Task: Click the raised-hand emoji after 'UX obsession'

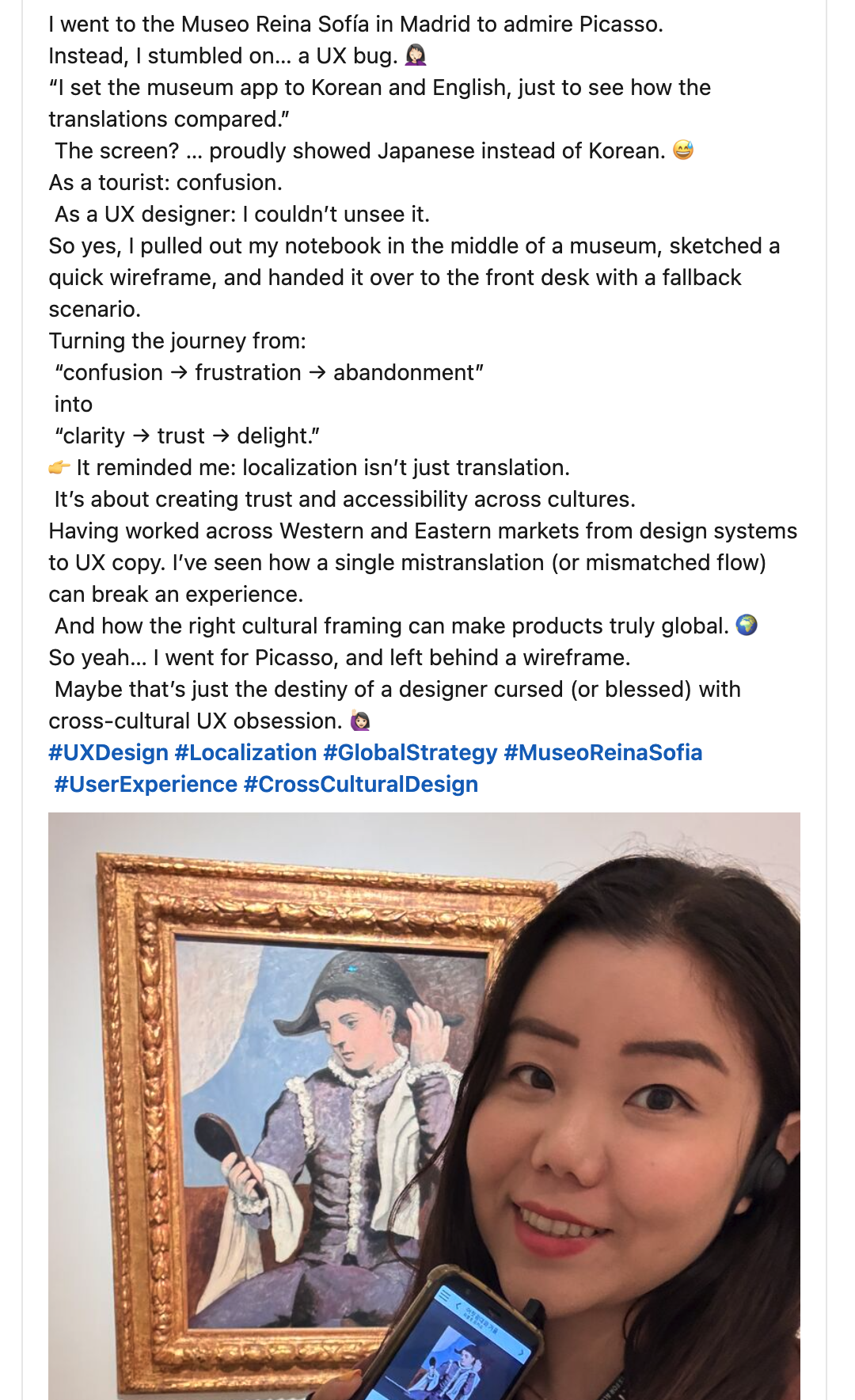Action: 360,721
